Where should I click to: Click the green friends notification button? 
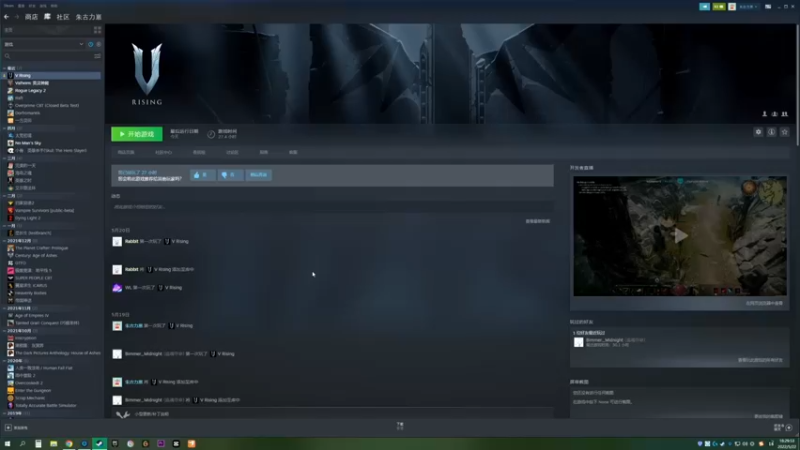pyautogui.click(x=718, y=7)
